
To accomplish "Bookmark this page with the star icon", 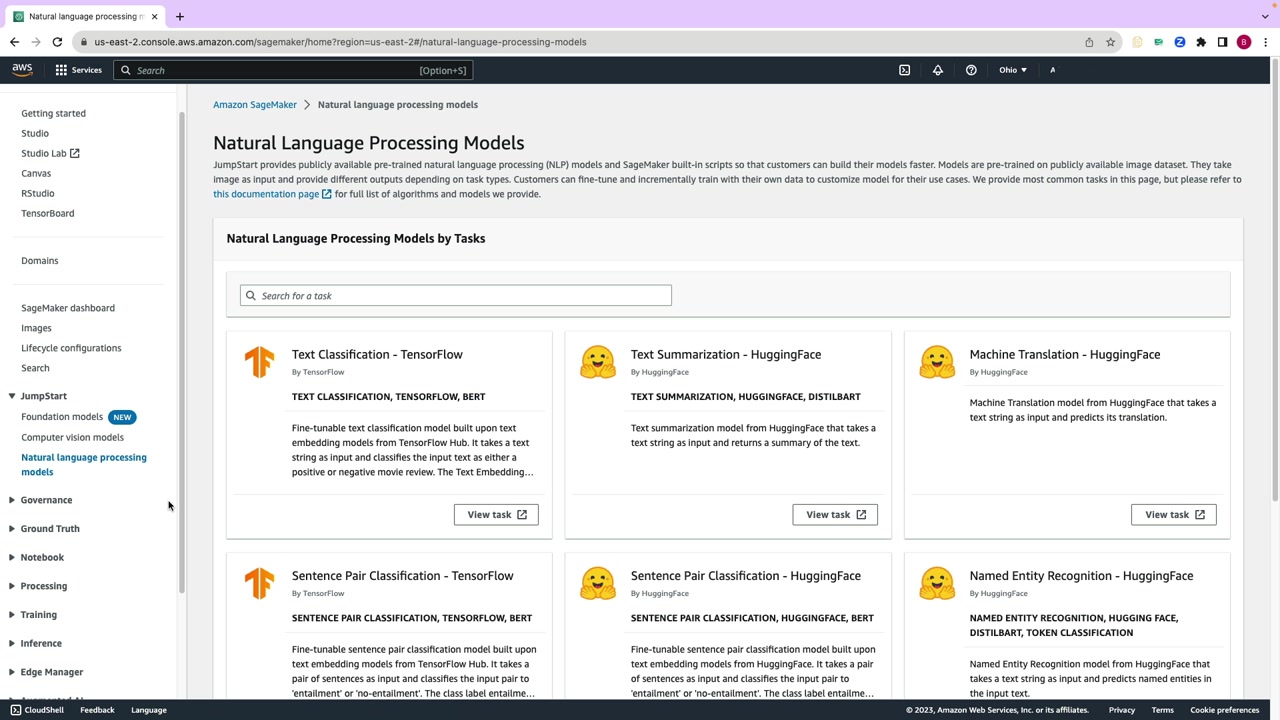I will click(1110, 42).
